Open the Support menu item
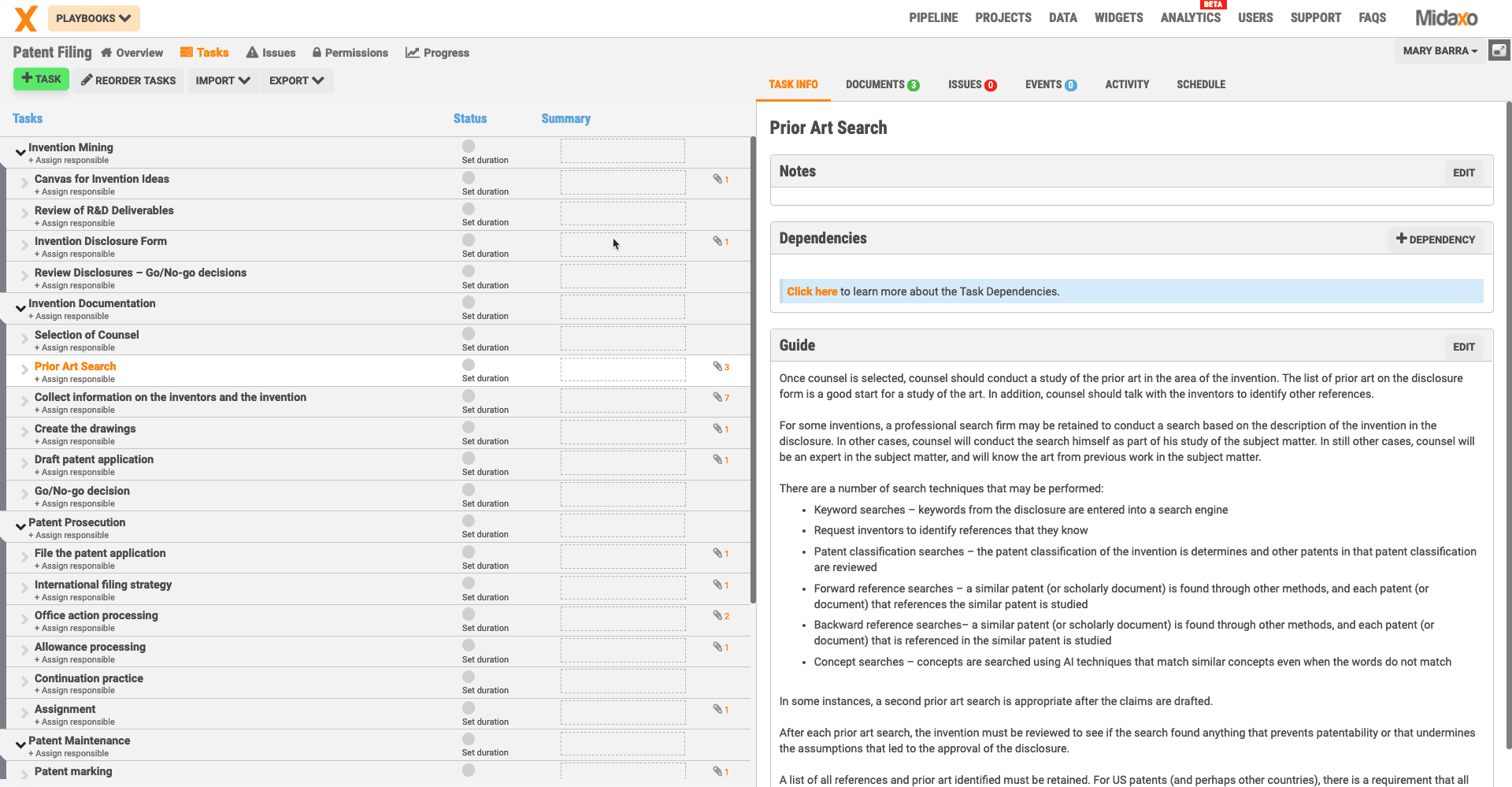The image size is (1512, 787). tap(1315, 17)
